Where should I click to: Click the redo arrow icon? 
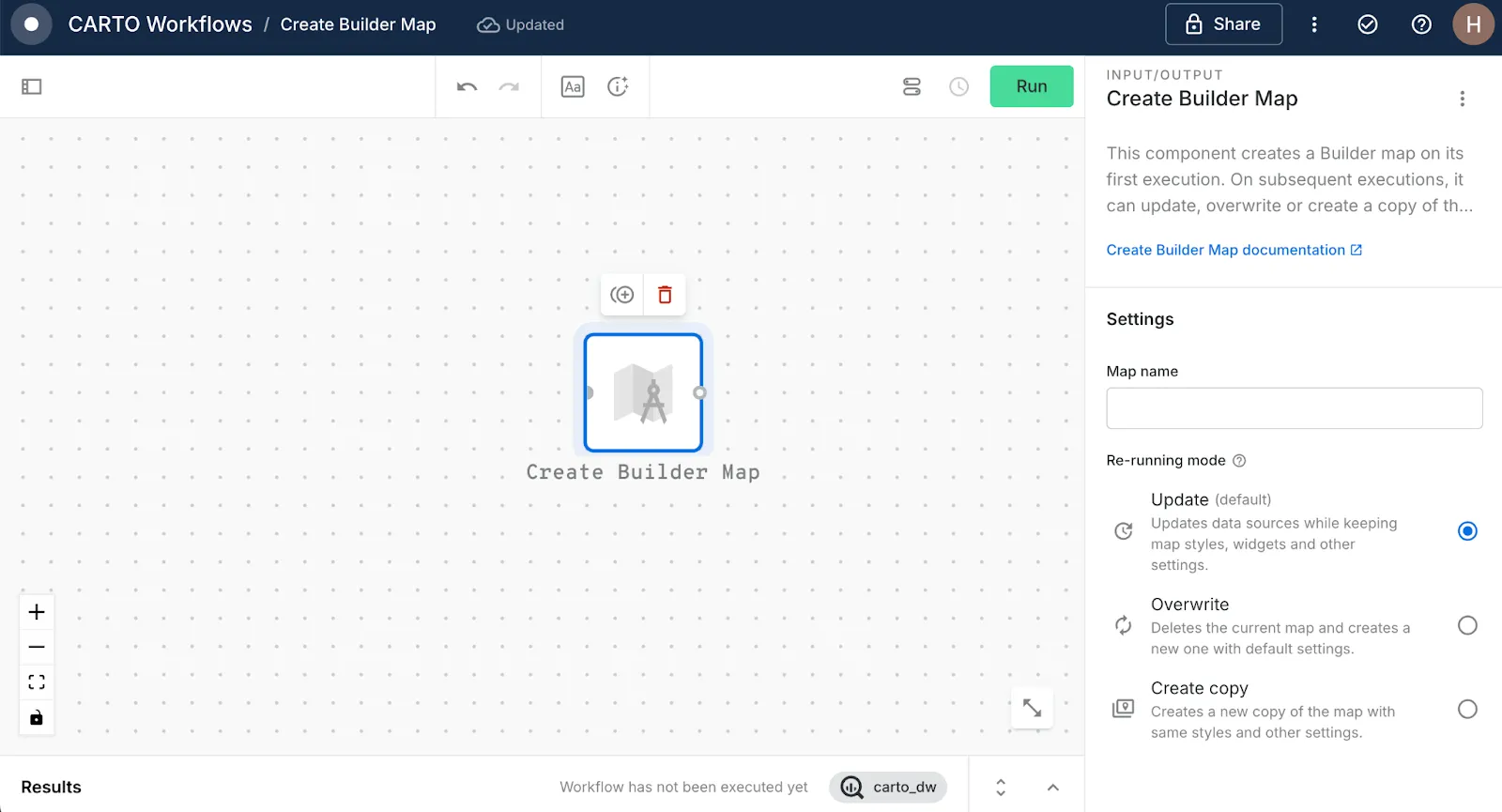(x=509, y=86)
